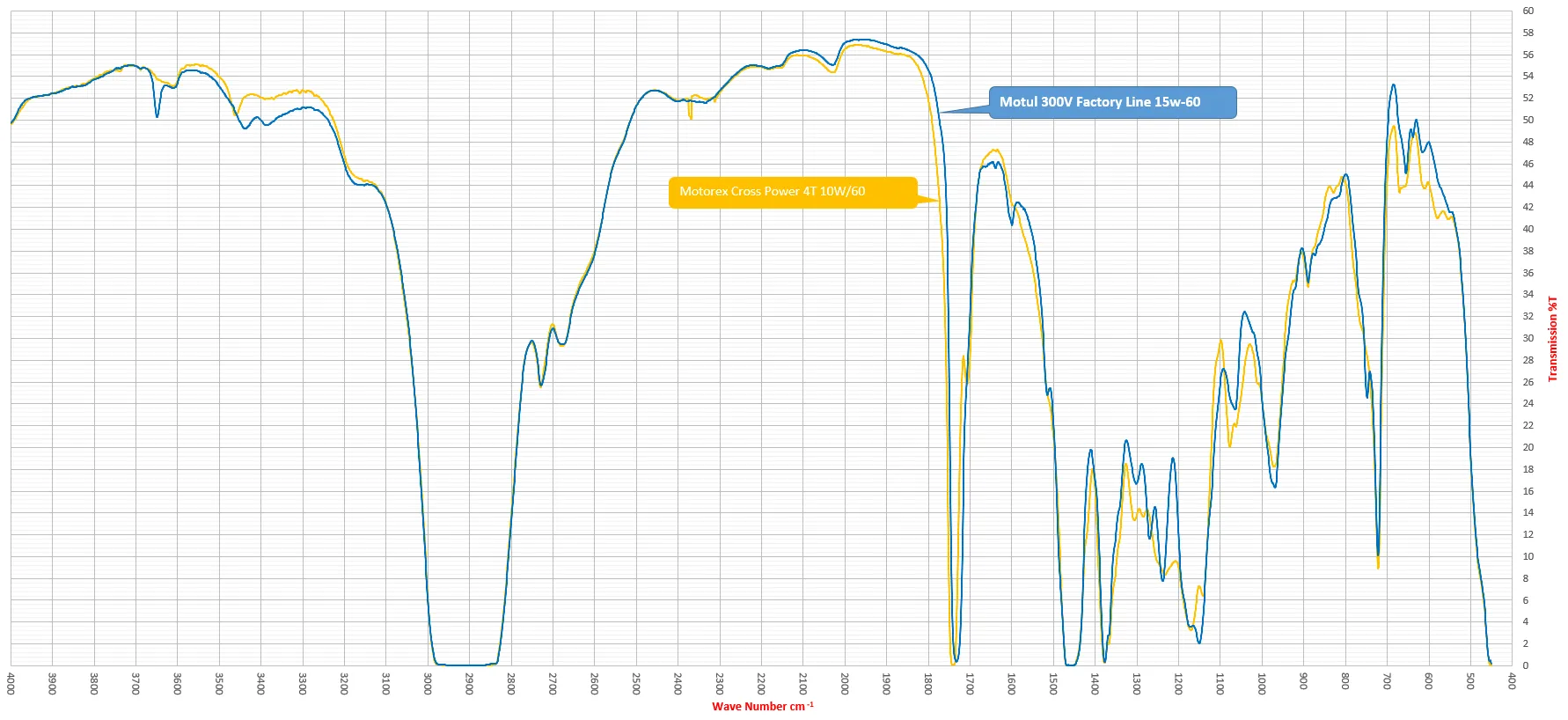Screen dimensions: 1568x720
Task: Select the 54 transmission axis value
Action: tap(1528, 77)
